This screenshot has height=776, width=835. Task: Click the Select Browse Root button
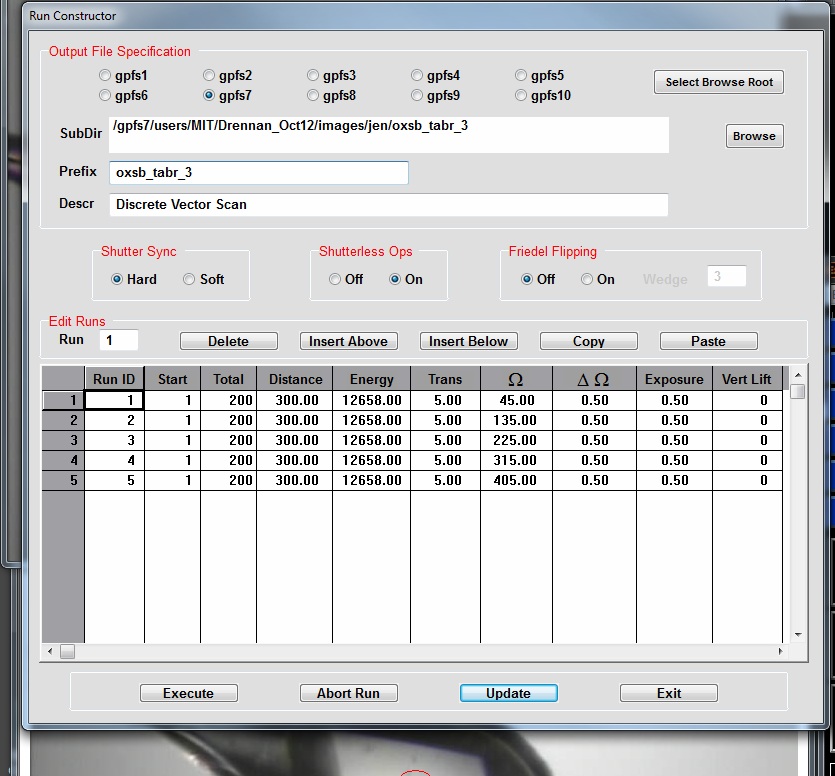(719, 82)
